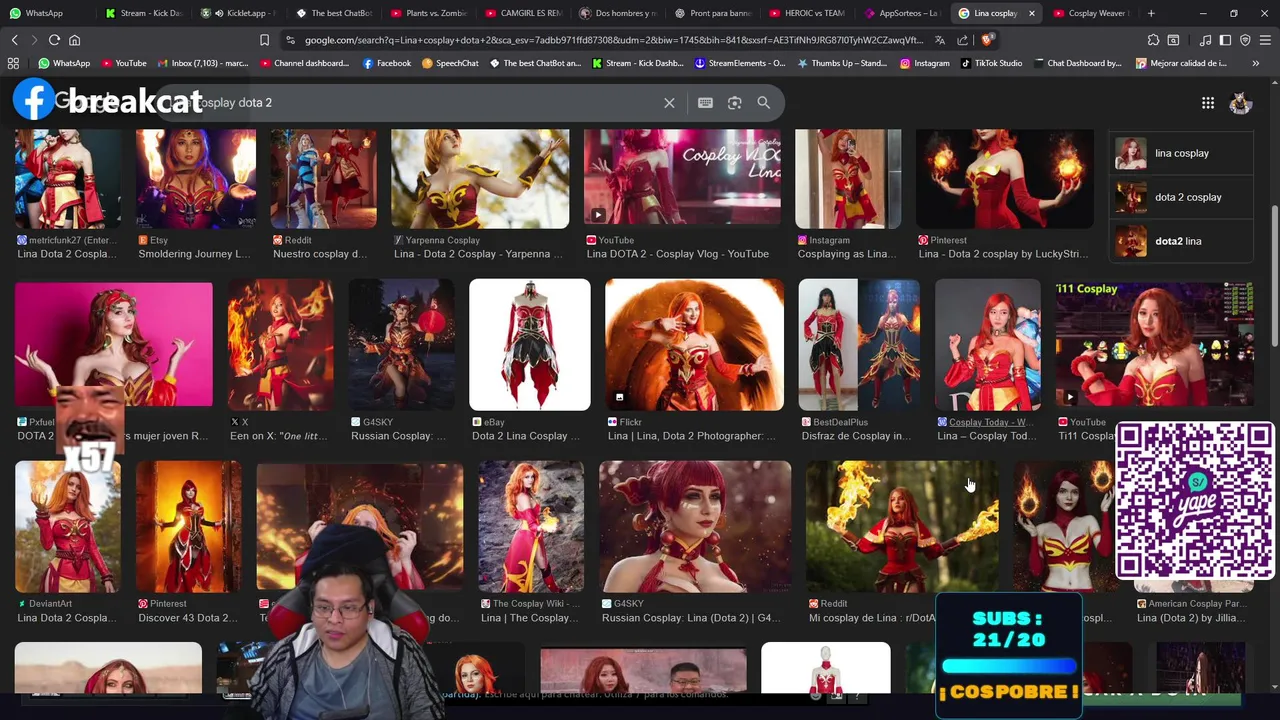Image resolution: width=1280 pixels, height=720 pixels.
Task: Open the Instagram bookmark
Action: tap(924, 63)
